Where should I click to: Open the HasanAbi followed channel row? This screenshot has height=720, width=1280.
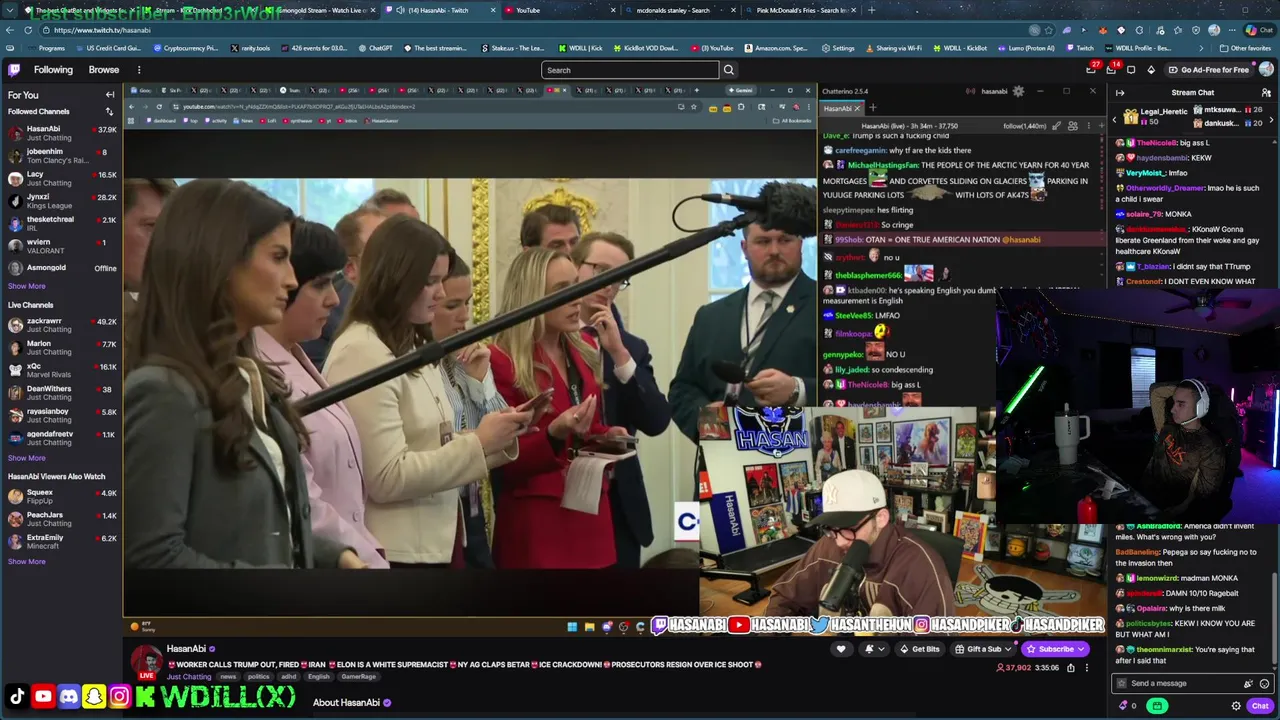click(x=62, y=133)
